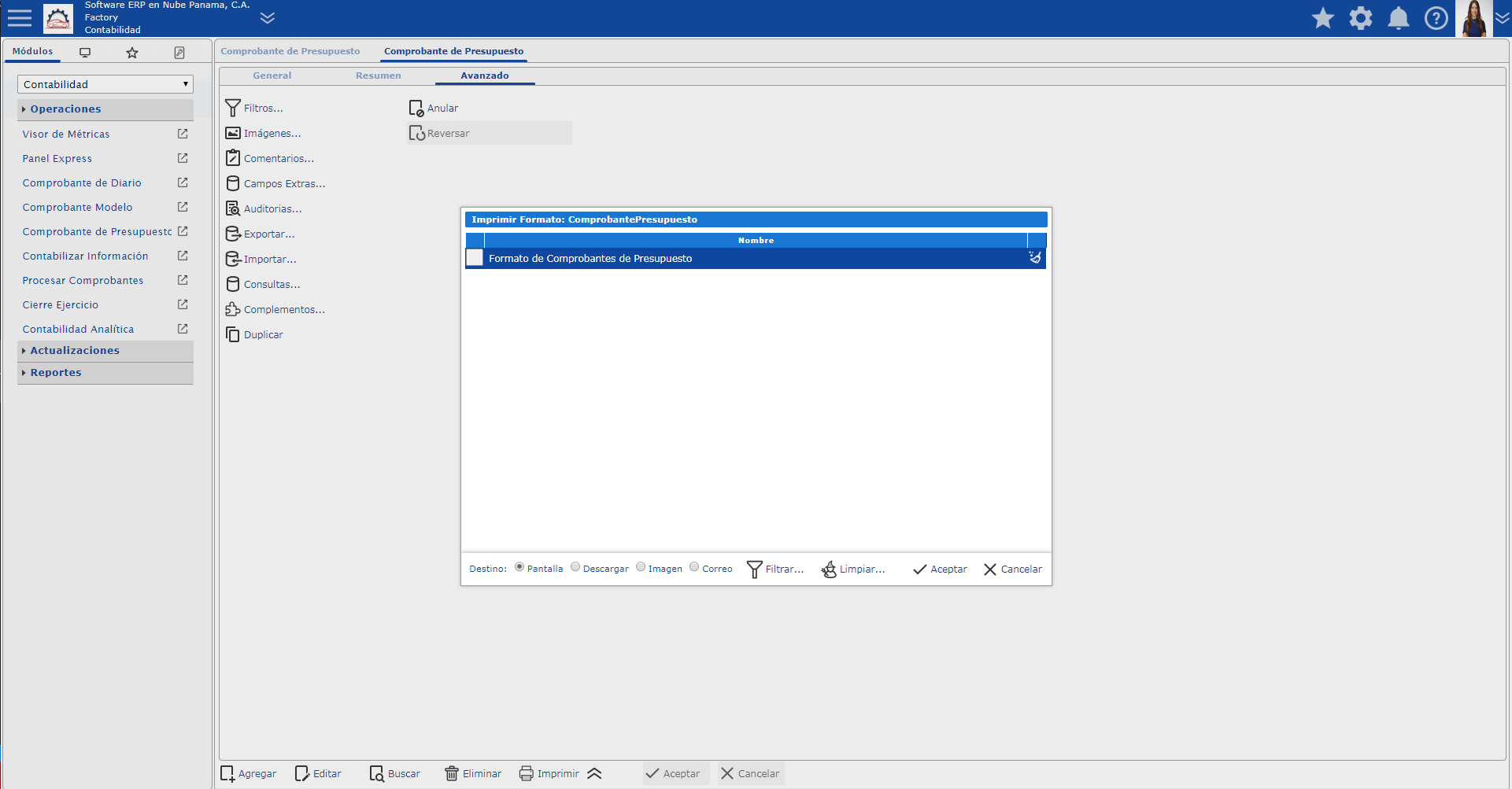Open Exportar option
The image size is (1512, 789).
tap(260, 234)
